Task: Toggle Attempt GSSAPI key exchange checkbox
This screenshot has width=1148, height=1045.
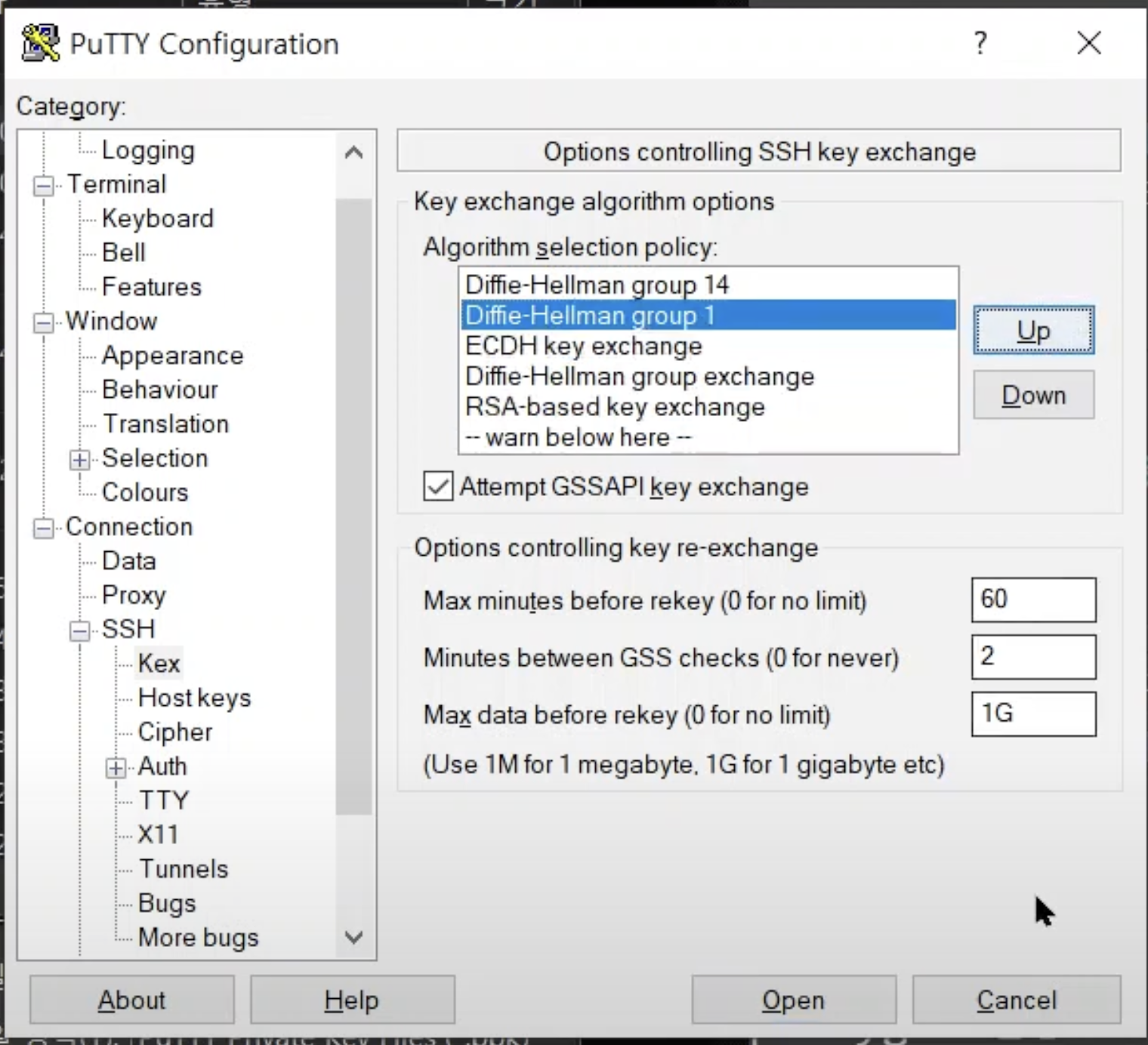Action: coord(438,486)
